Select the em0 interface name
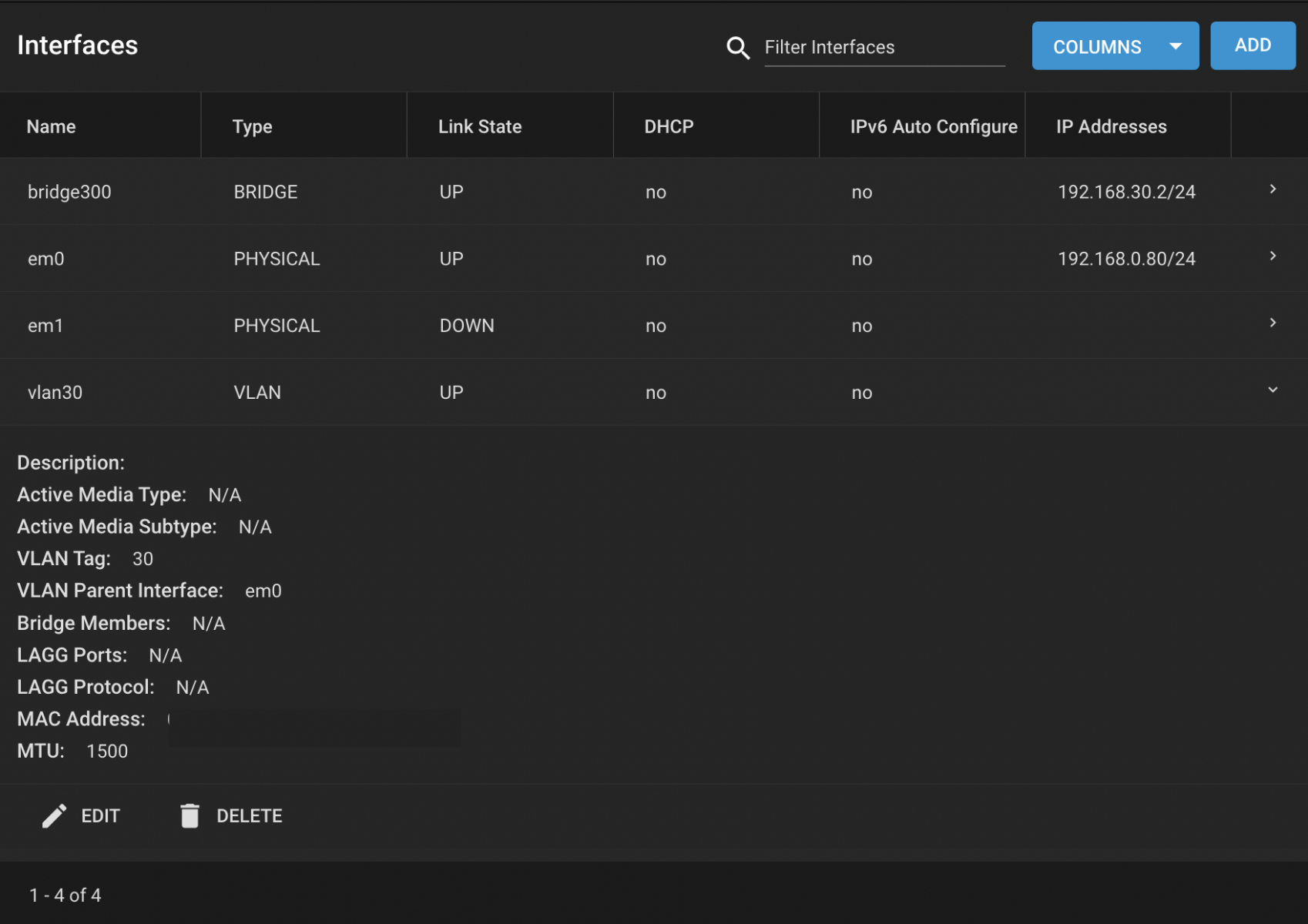Screen dimensions: 1308x924 (x=45, y=259)
